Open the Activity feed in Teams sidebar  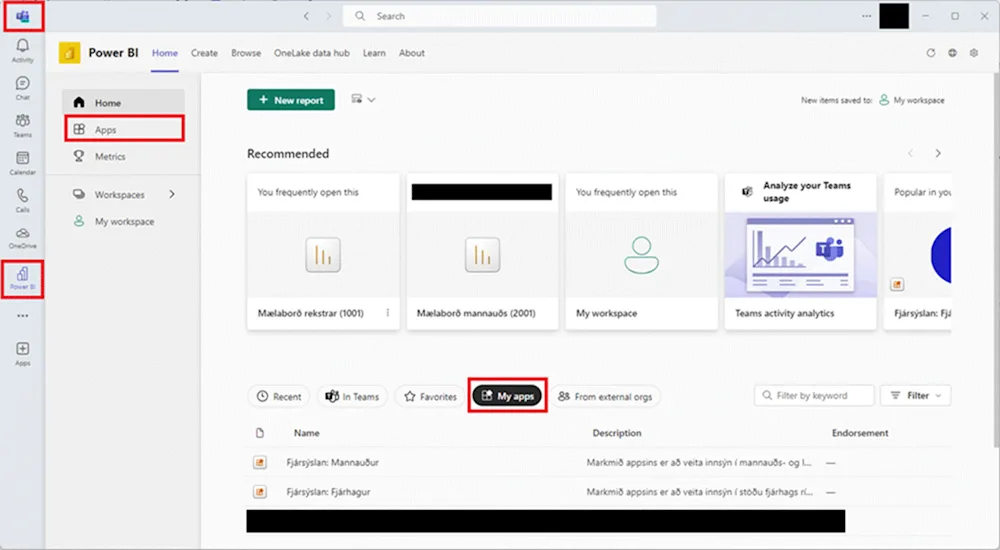[22, 50]
